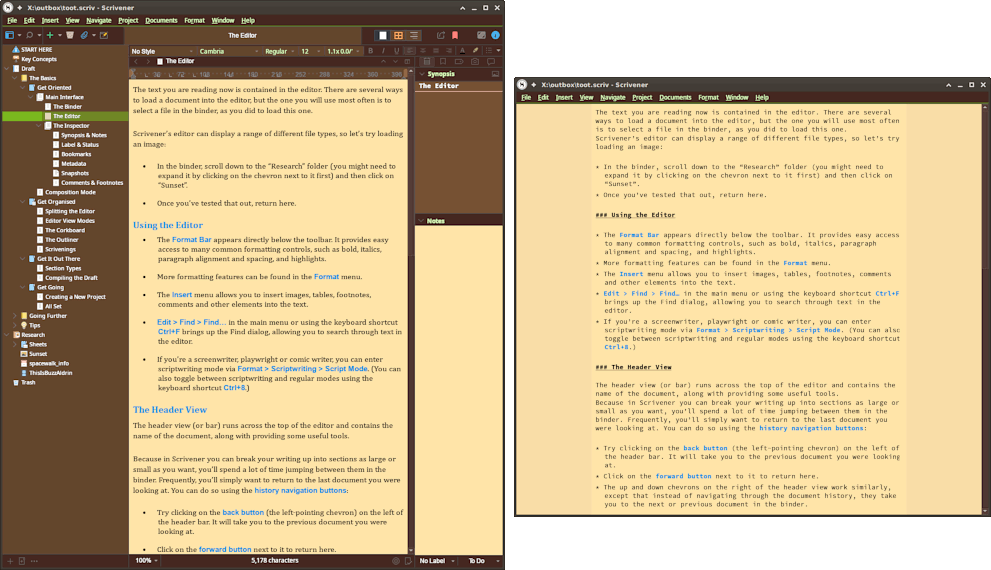Select The Corkboard in the binder
The image size is (991, 570).
point(64,230)
